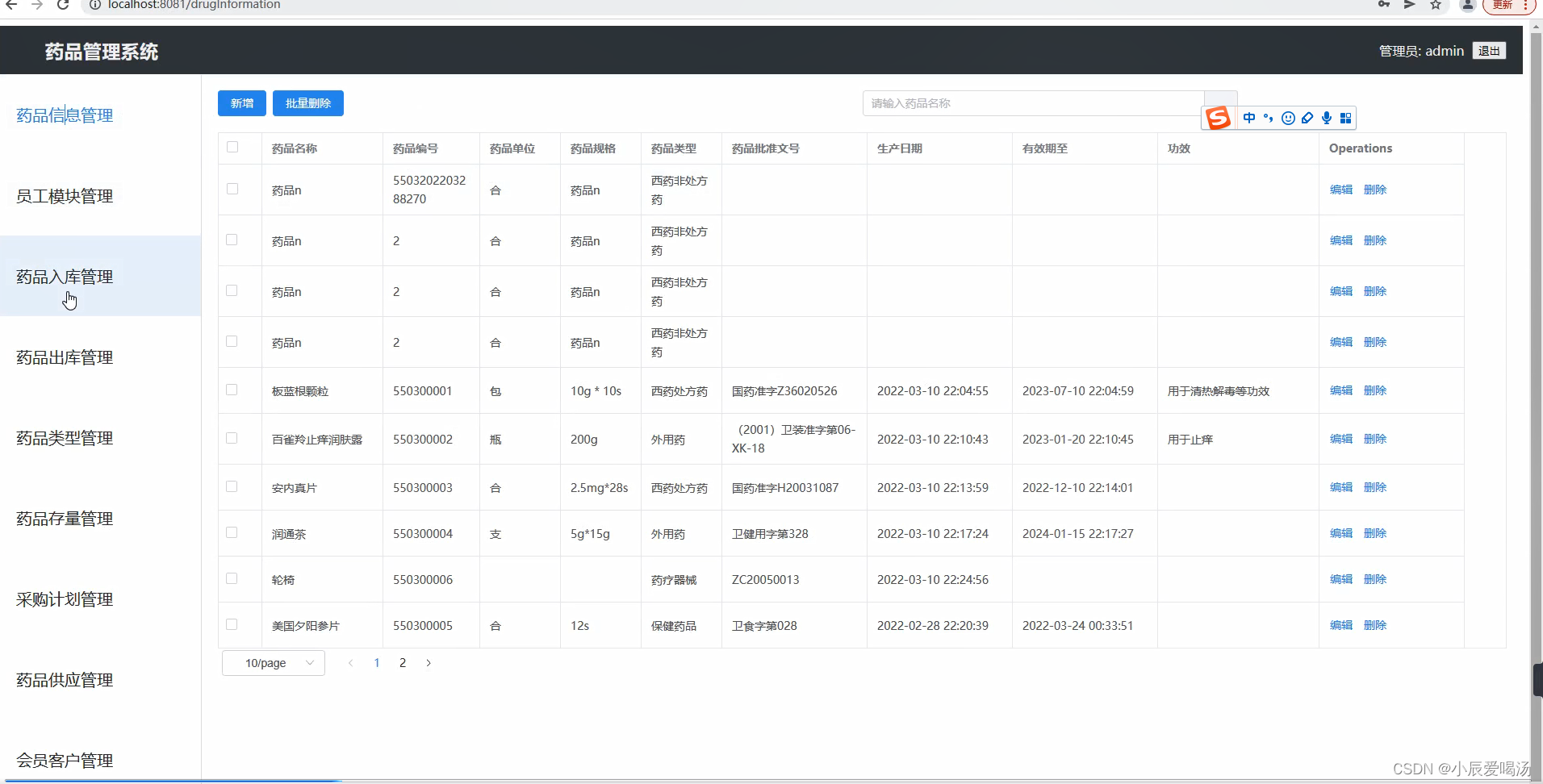
Task: Click the 新增 add button
Action: (242, 103)
